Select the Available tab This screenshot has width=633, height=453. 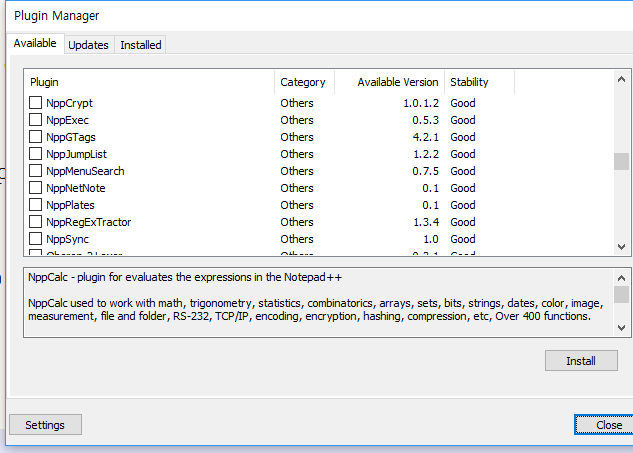click(35, 43)
